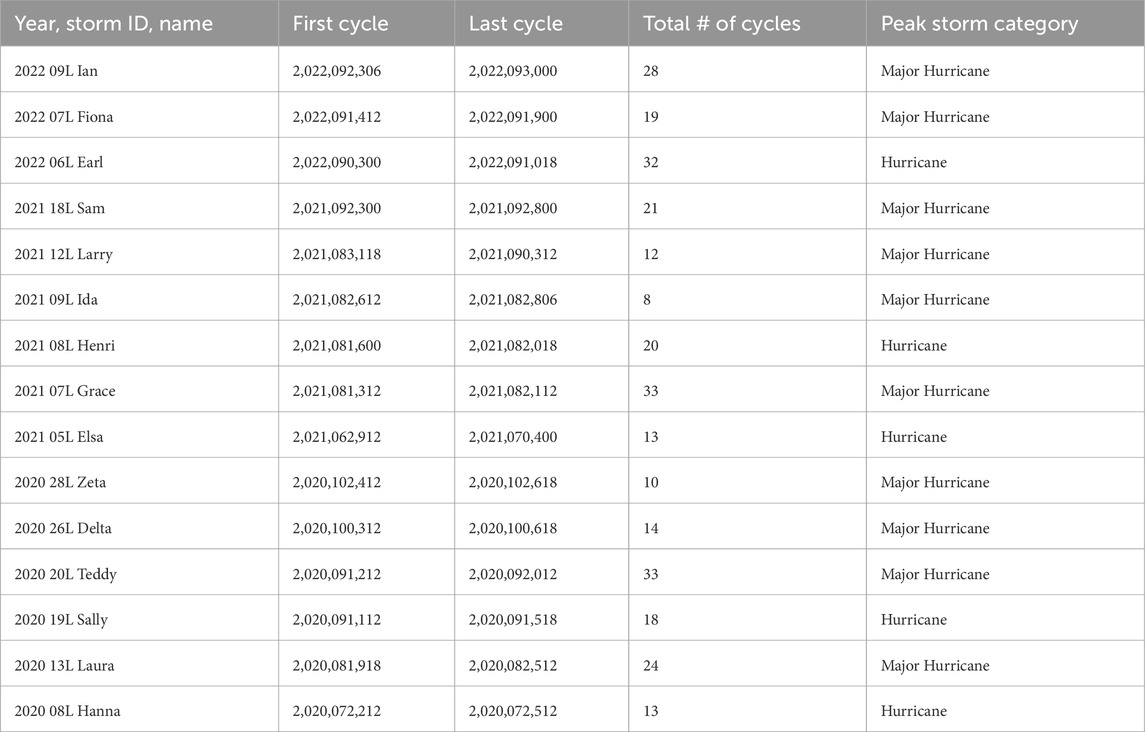Click first cycle value 2,020,102,412
1145x732 pixels.
tap(337, 482)
